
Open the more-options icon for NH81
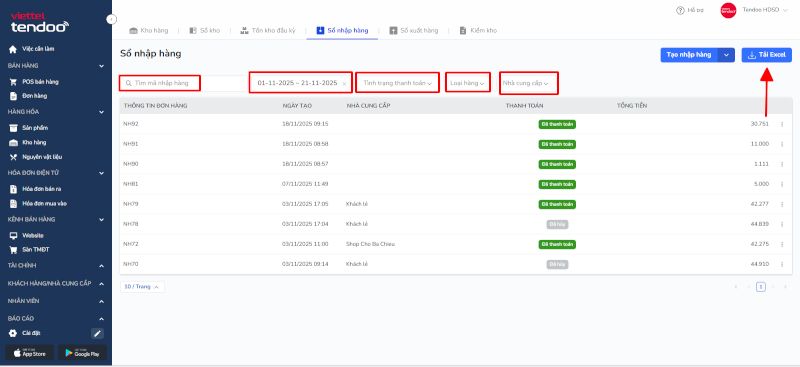coord(782,184)
